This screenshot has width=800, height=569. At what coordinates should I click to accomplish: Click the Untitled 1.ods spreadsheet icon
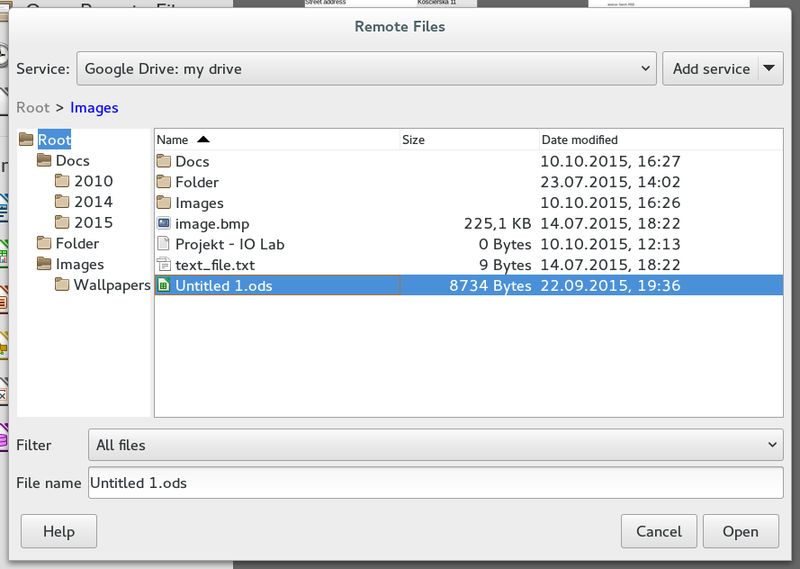click(164, 285)
